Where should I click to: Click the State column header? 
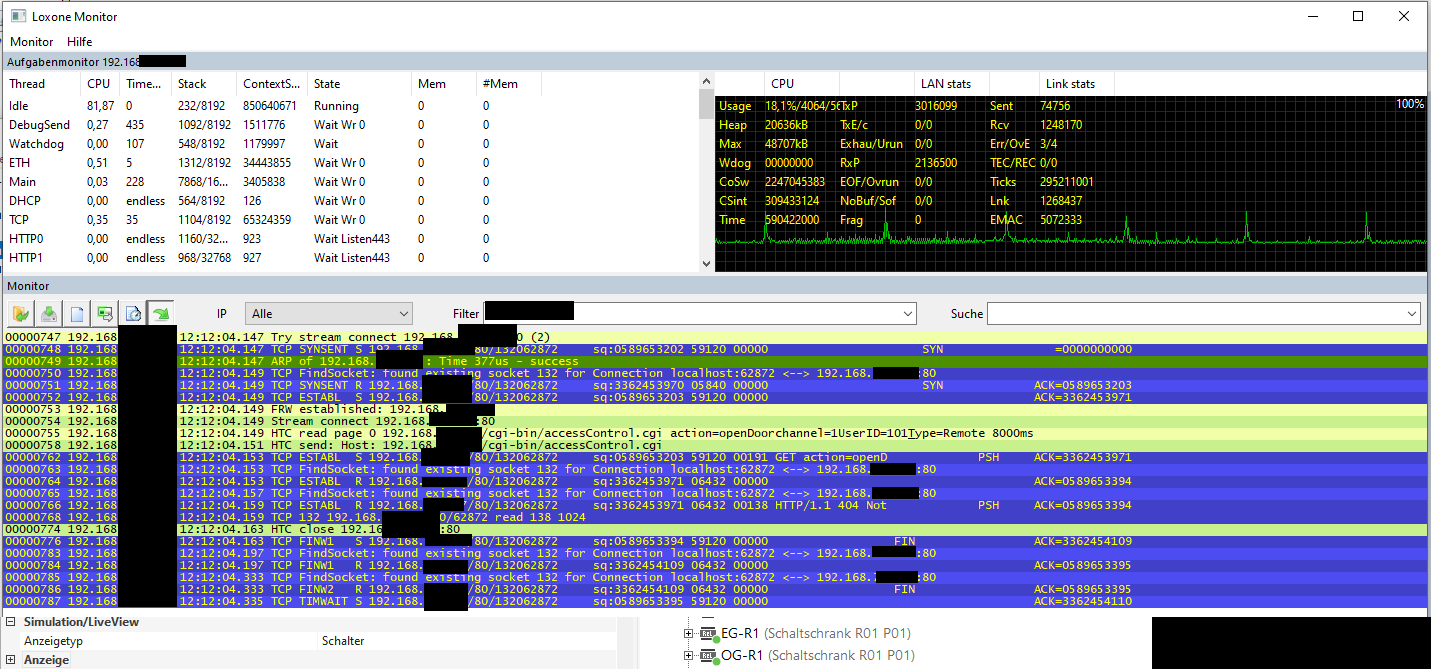click(x=327, y=84)
